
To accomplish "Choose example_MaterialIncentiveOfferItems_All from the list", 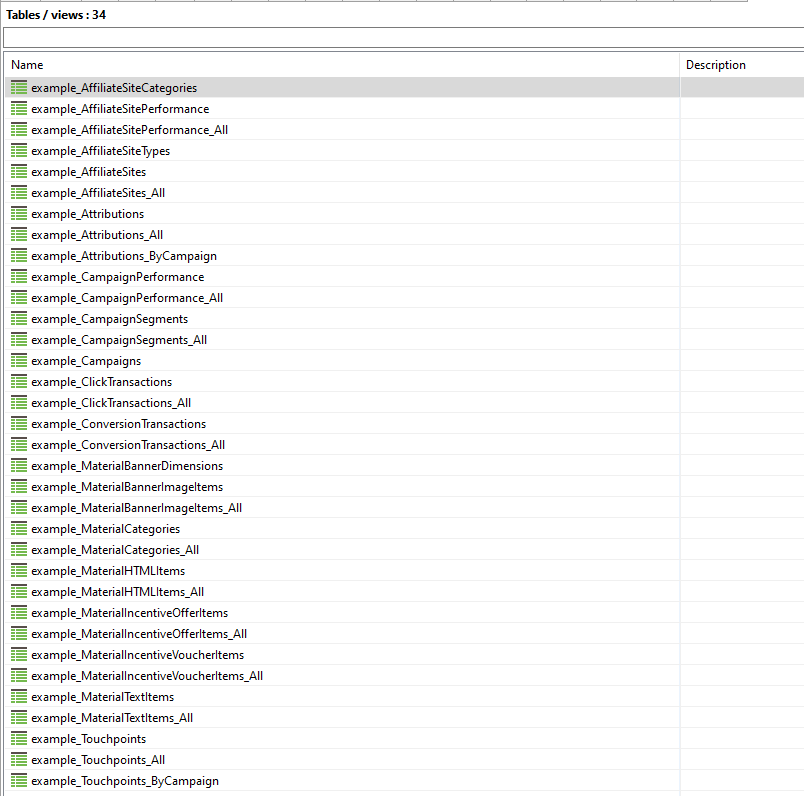I will point(139,634).
